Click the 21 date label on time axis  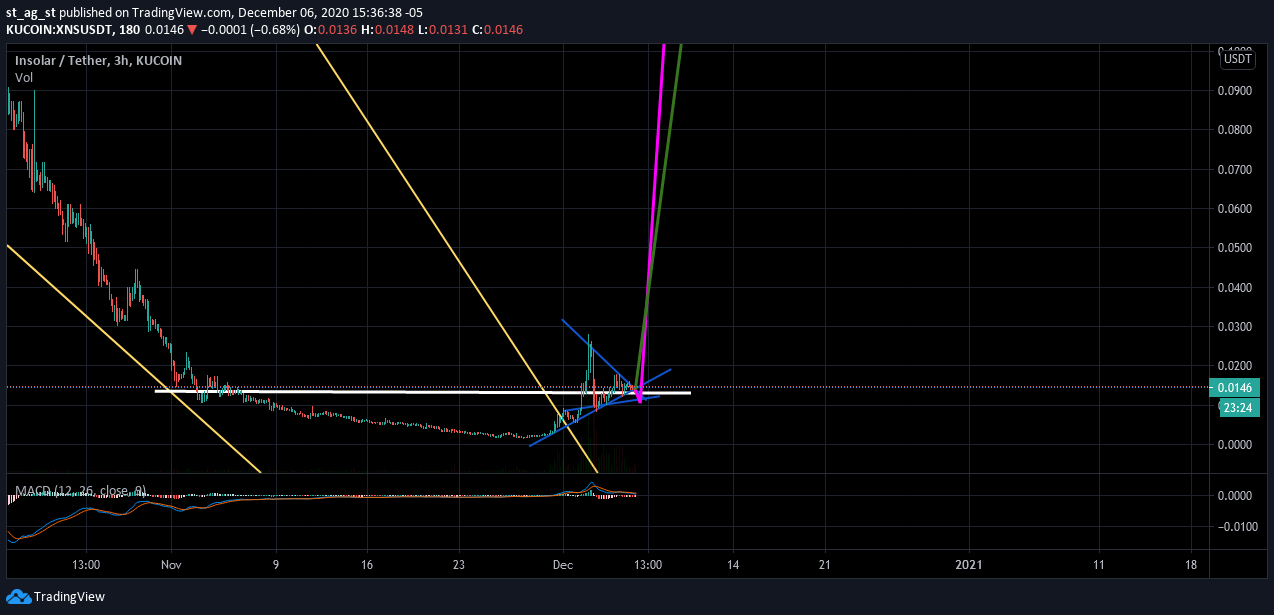click(826, 565)
